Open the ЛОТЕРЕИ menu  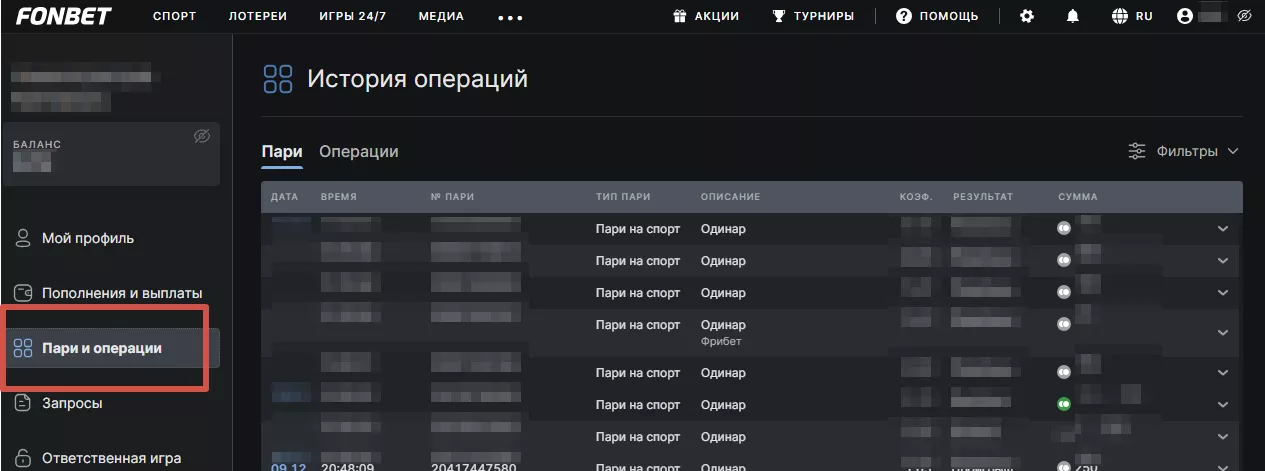pyautogui.click(x=257, y=16)
